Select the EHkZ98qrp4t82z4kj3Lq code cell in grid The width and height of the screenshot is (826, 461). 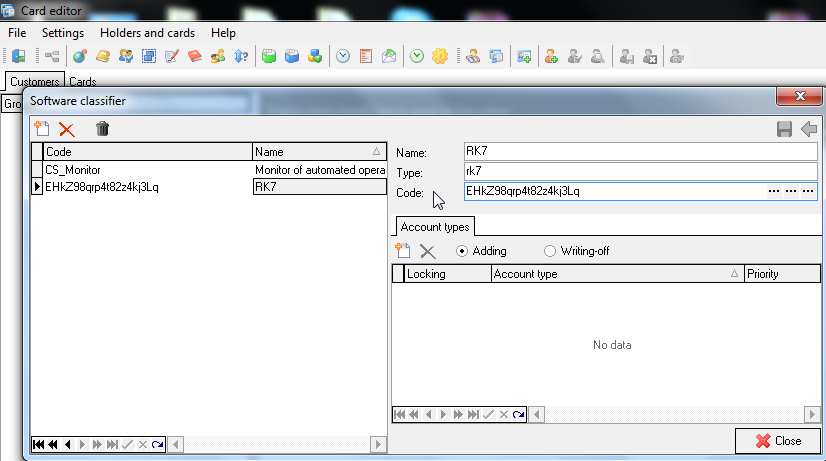[x=148, y=187]
